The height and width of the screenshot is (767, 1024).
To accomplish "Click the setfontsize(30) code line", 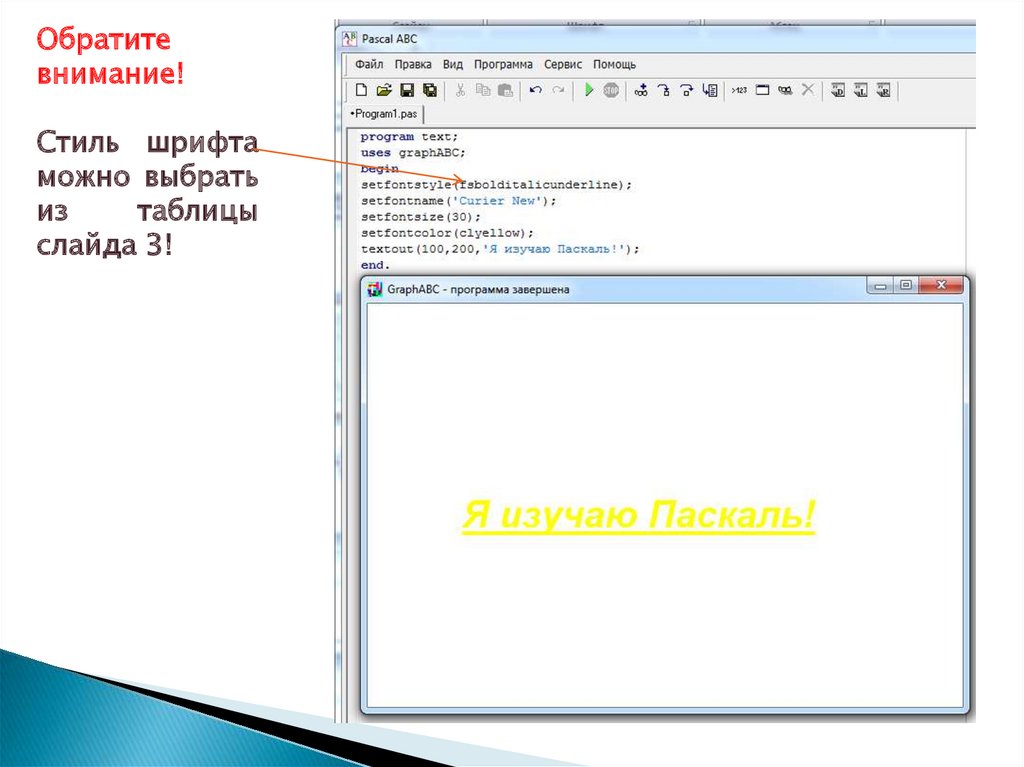I will coord(421,217).
